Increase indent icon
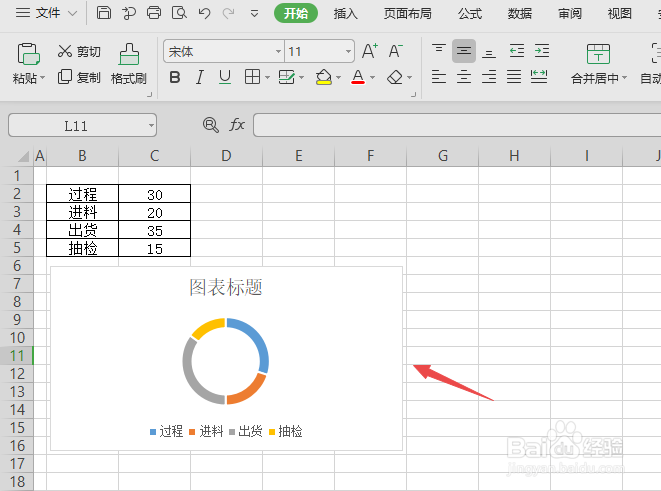 tap(542, 51)
